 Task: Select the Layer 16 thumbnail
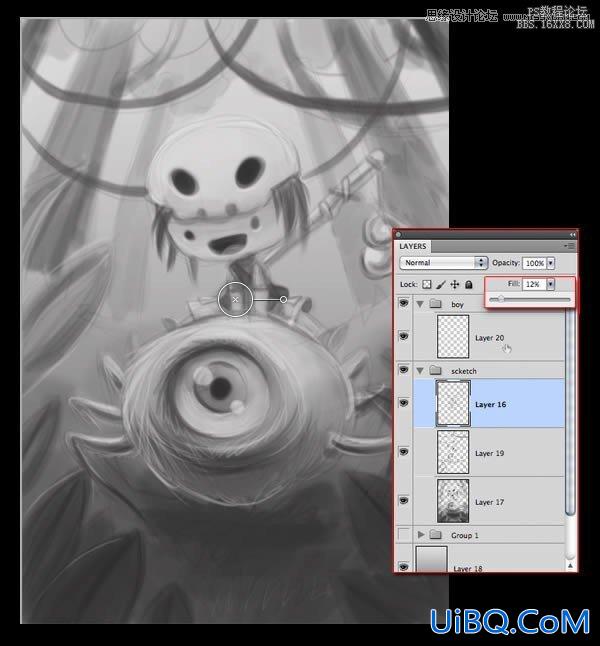453,403
